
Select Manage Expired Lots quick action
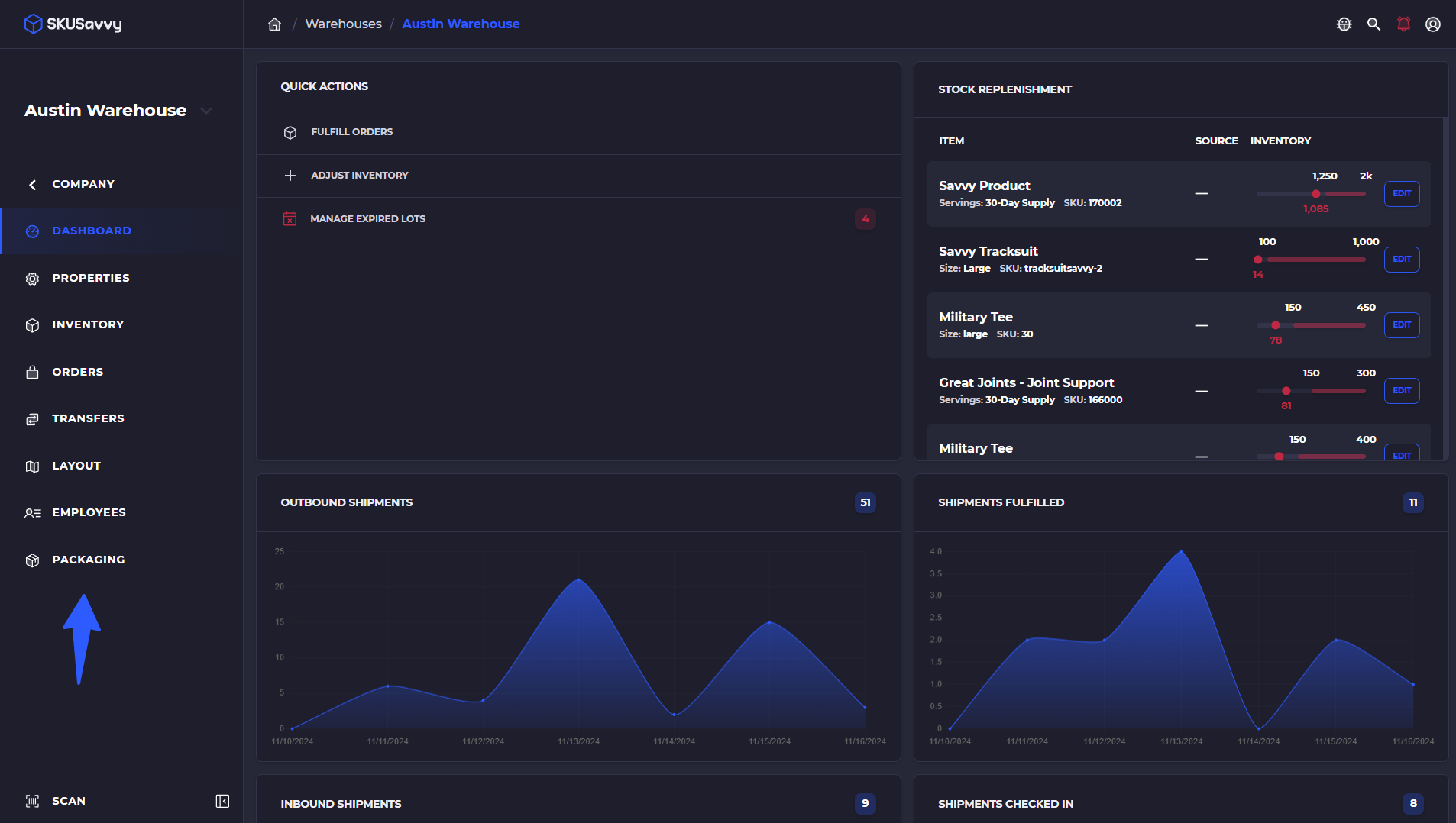click(x=578, y=219)
